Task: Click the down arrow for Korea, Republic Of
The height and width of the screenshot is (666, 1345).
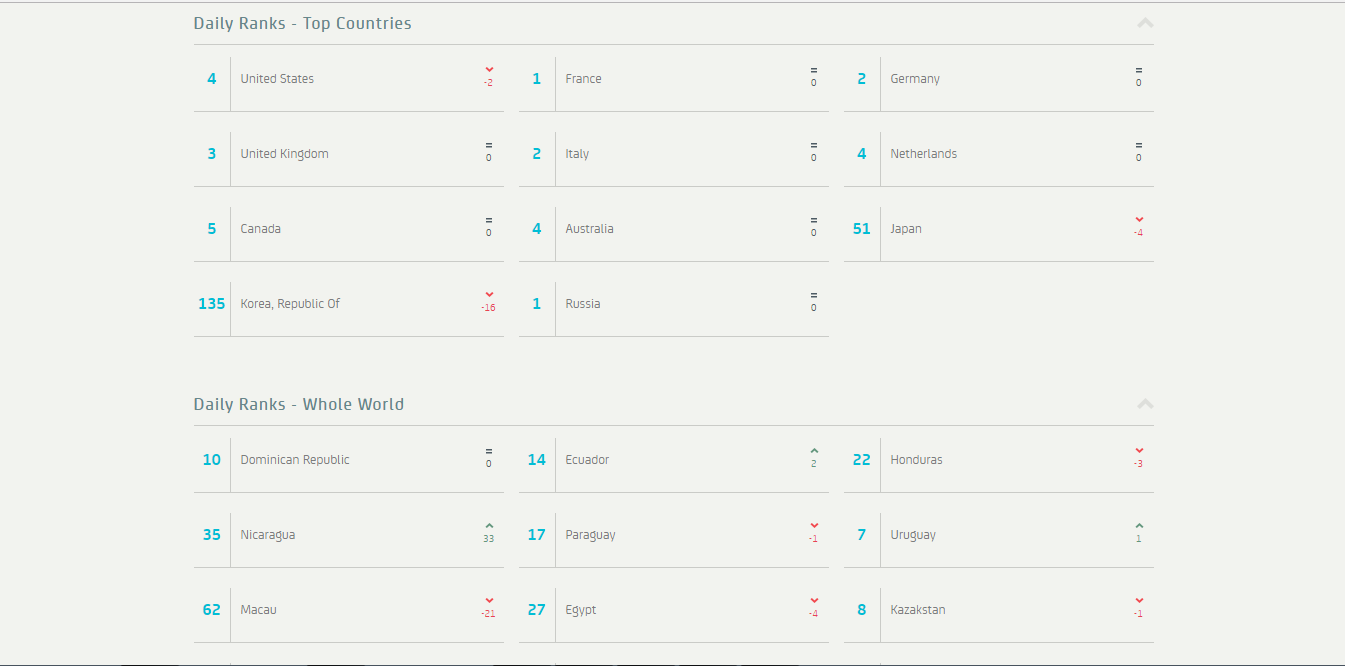Action: click(489, 295)
